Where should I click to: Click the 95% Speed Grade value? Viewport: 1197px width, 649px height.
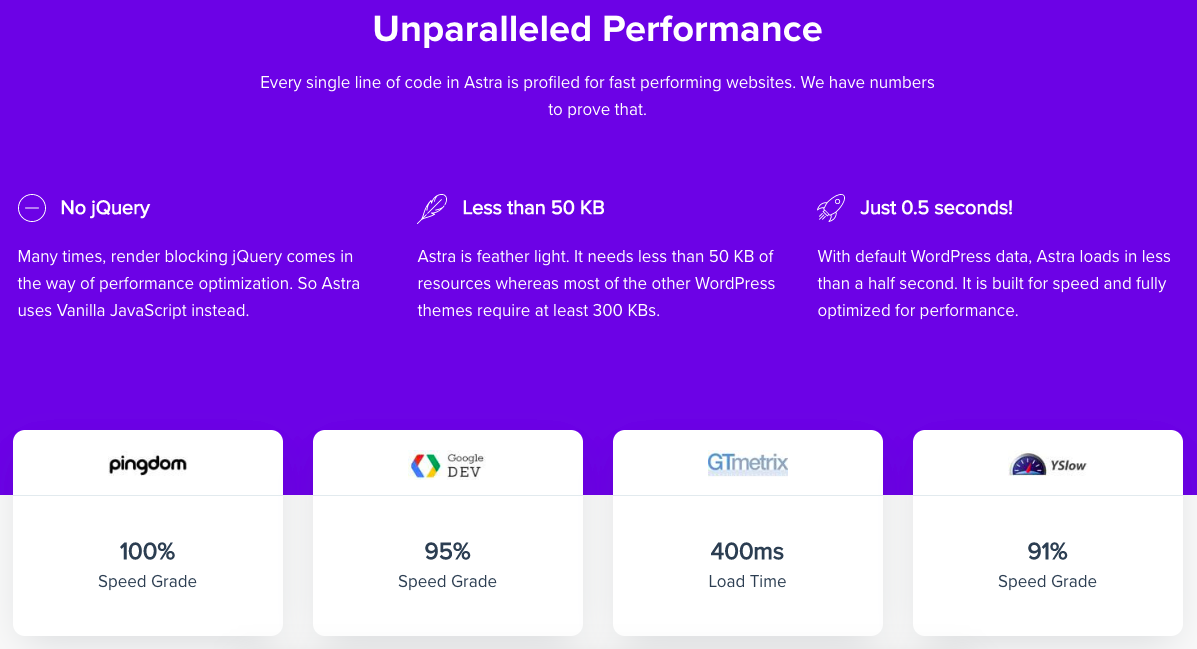tap(447, 551)
